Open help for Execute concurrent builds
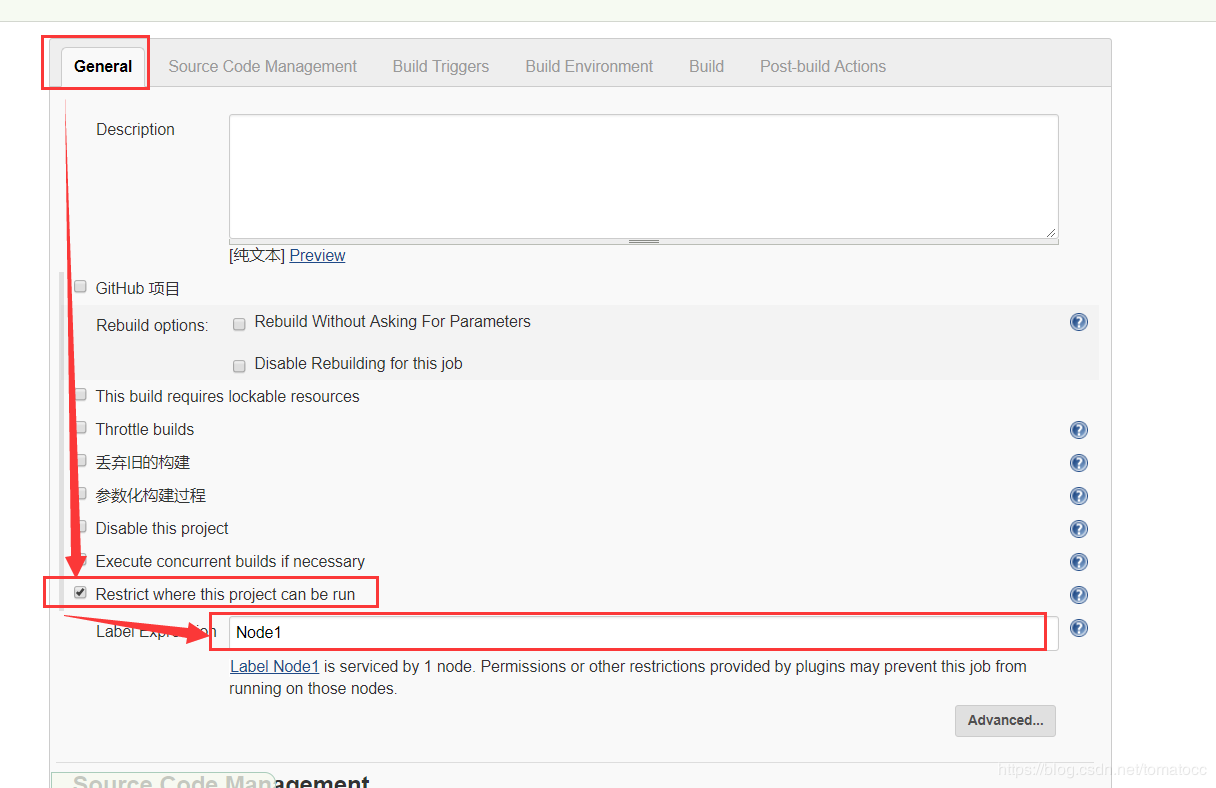Screen dimensions: 1216x788 (1078, 562)
